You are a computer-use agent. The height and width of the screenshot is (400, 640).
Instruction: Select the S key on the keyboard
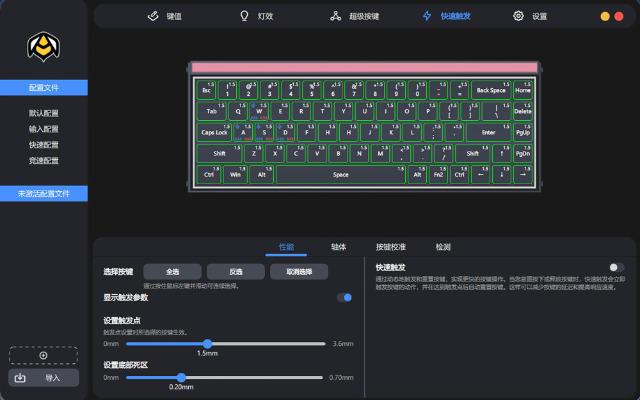point(264,132)
